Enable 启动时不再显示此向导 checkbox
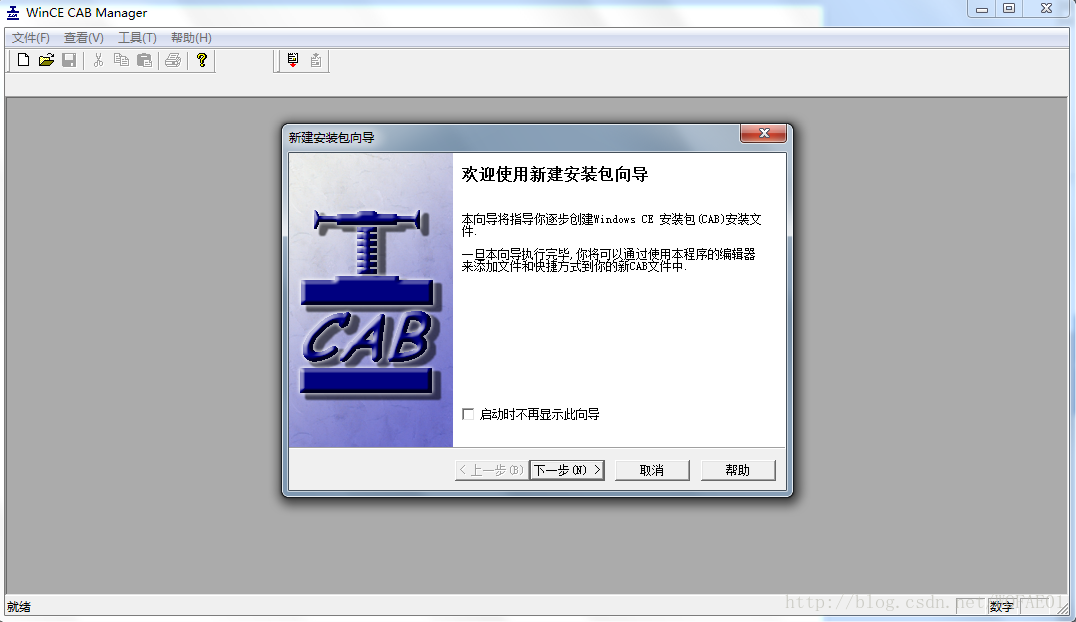This screenshot has width=1076, height=622. (x=468, y=414)
